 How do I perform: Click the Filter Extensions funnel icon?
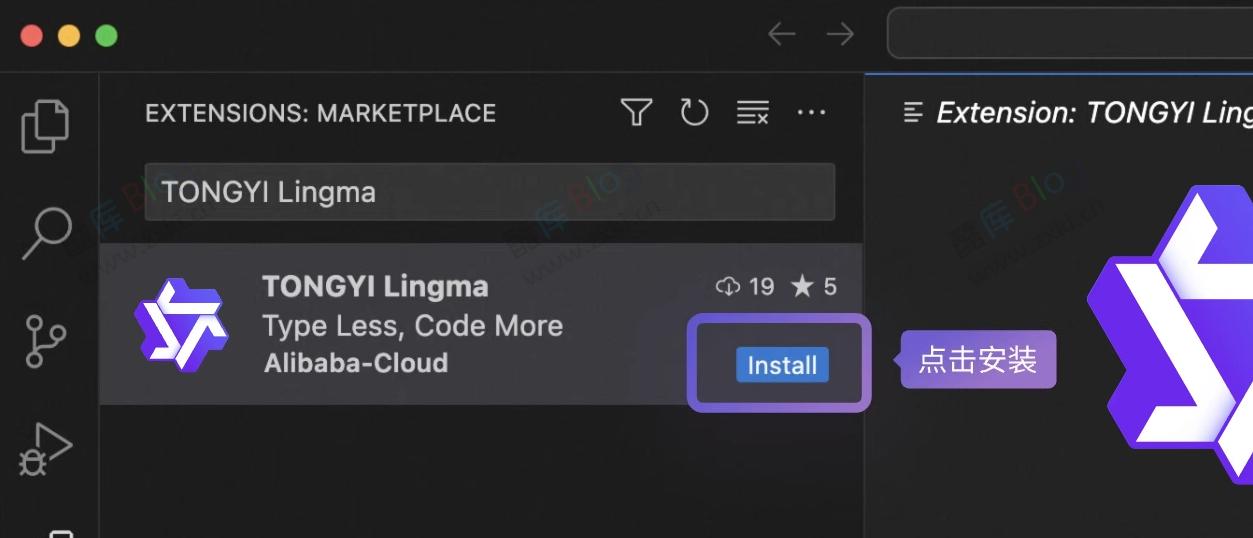[636, 112]
